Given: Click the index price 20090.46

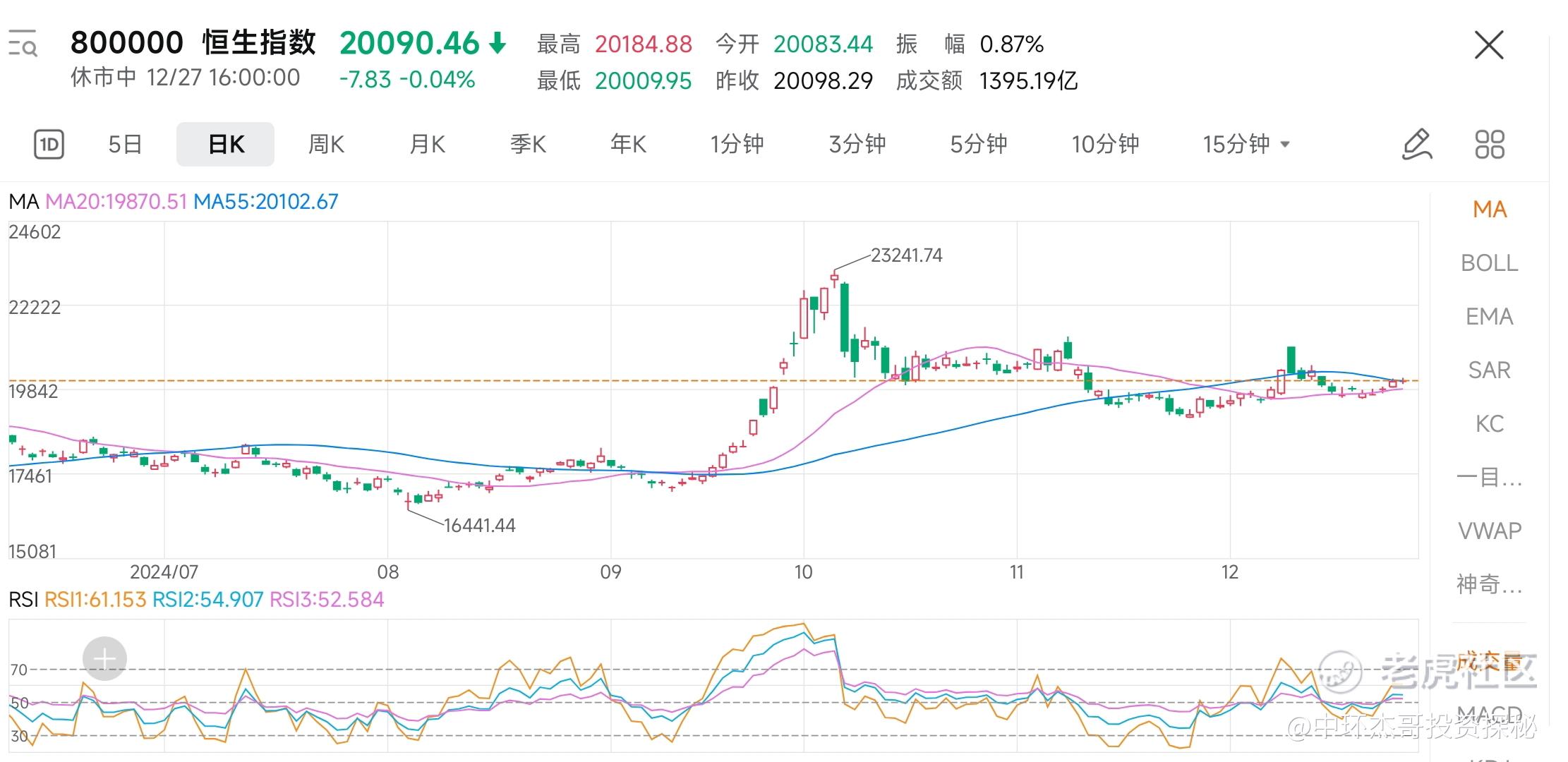Looking at the screenshot, I should pyautogui.click(x=409, y=43).
